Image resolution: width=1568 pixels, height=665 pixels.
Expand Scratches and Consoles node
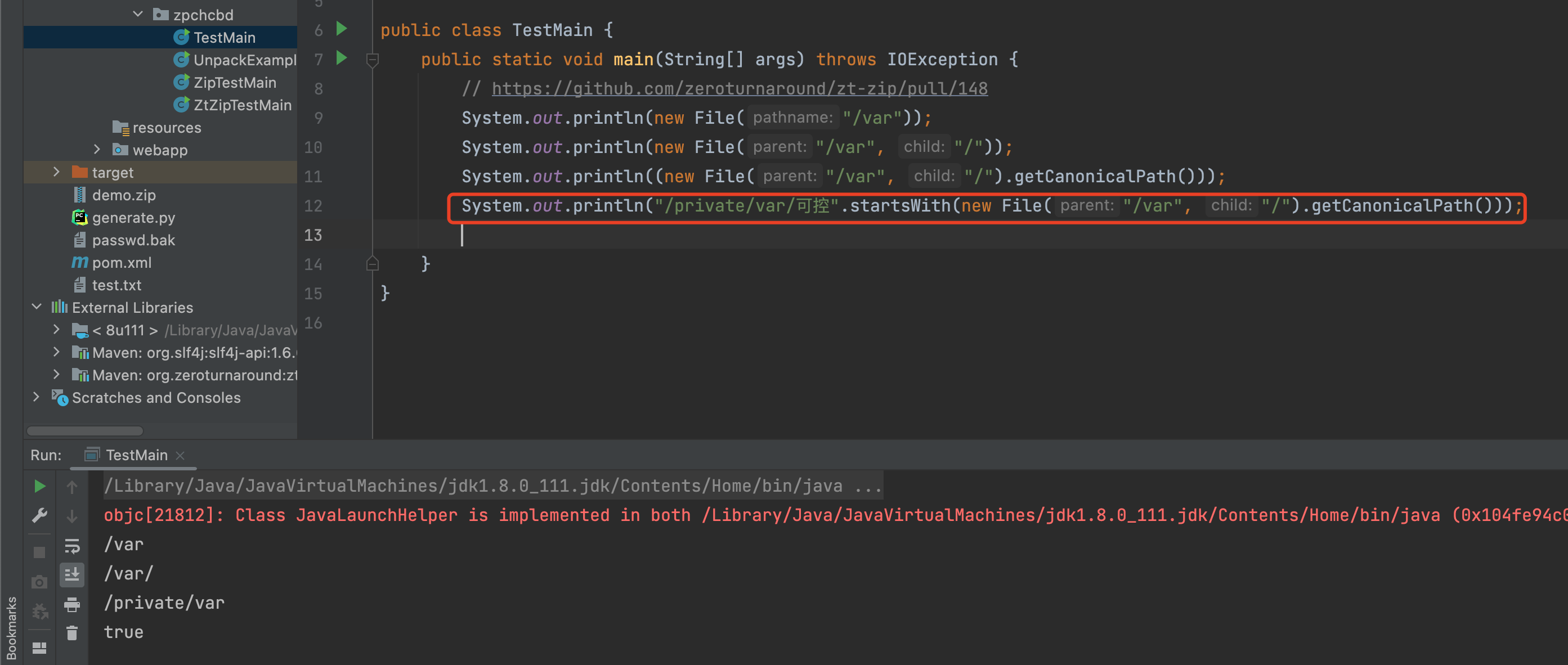[37, 397]
